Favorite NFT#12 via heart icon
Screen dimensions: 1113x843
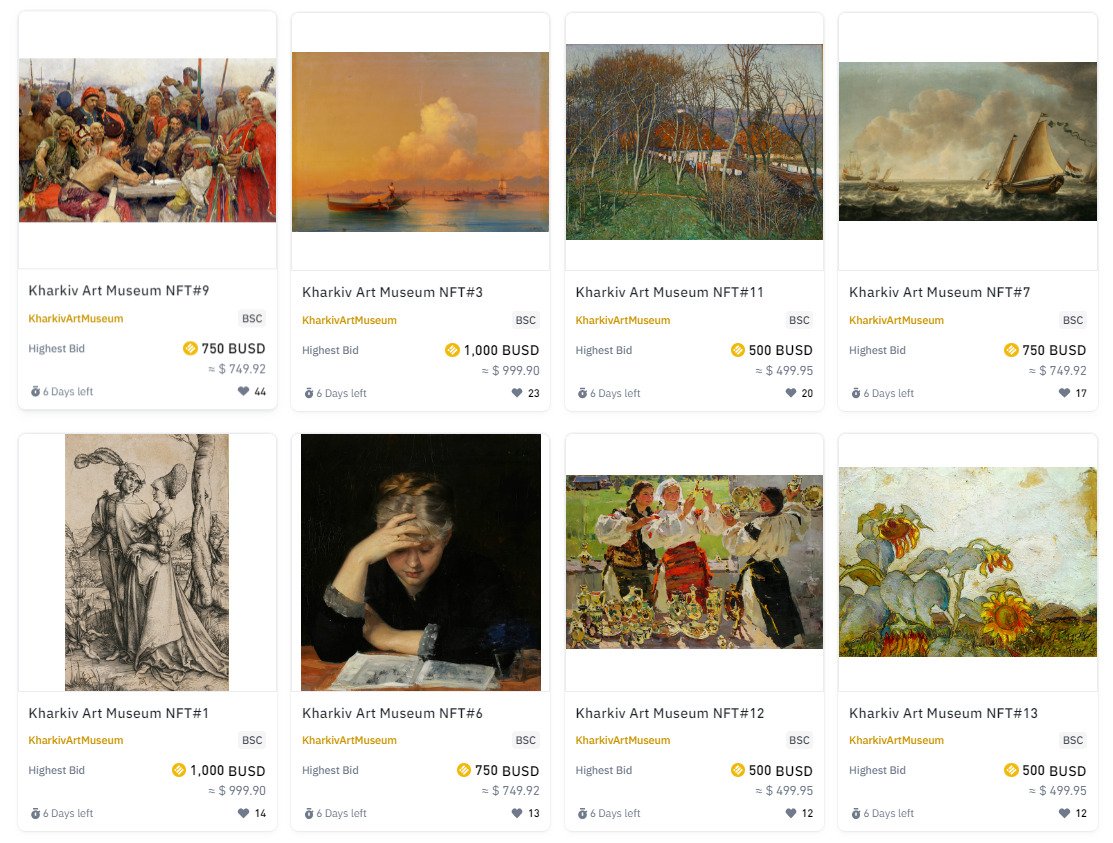[791, 813]
